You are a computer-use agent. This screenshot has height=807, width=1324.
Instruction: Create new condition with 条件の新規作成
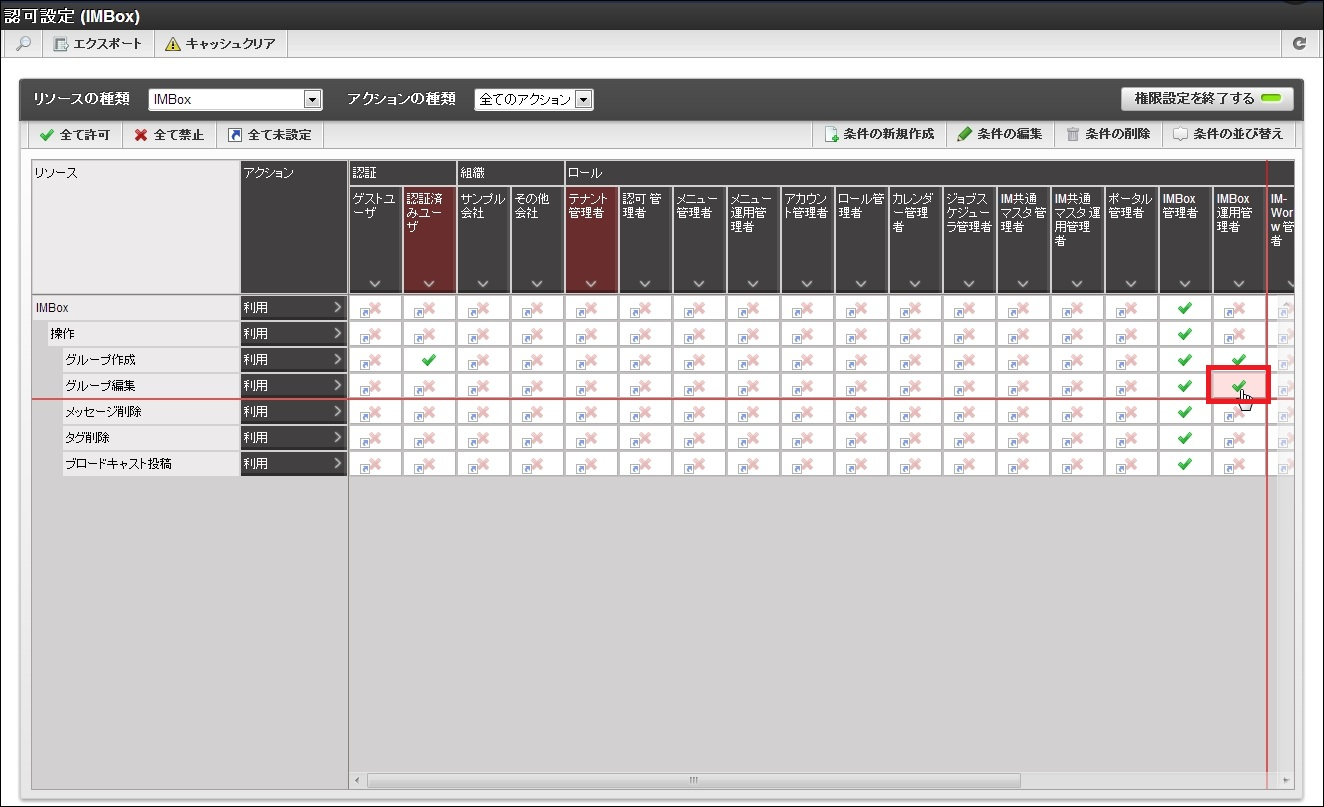point(879,134)
